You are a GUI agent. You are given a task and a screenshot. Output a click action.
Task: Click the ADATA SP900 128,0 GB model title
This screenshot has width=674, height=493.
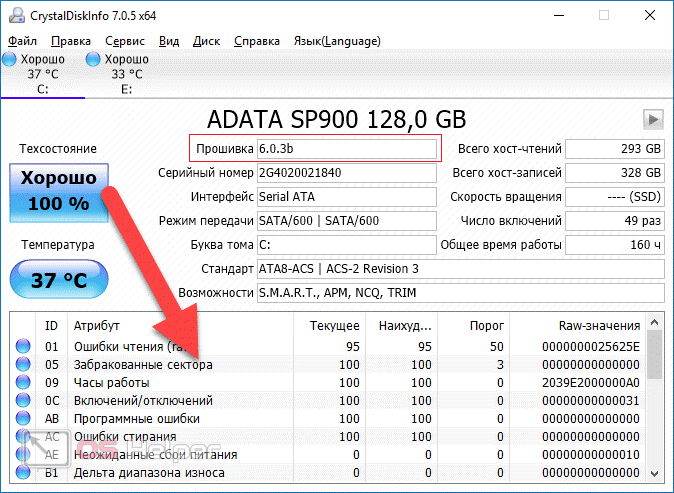click(x=337, y=119)
